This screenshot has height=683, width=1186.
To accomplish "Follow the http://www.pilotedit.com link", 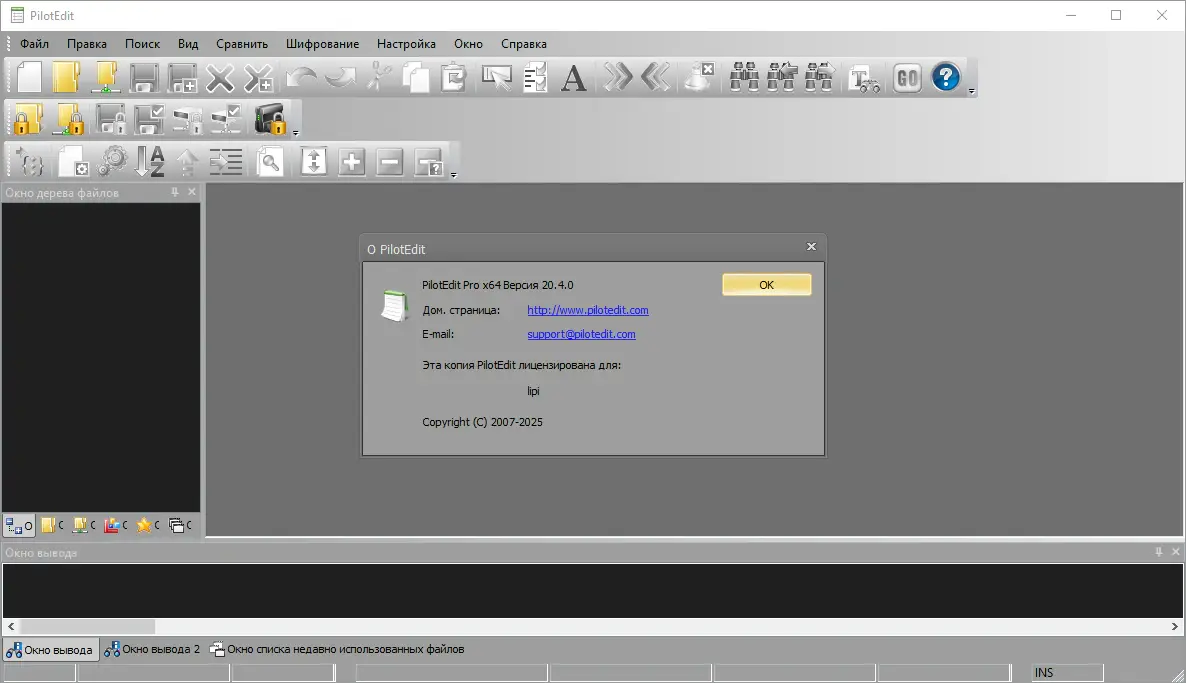I will point(588,310).
